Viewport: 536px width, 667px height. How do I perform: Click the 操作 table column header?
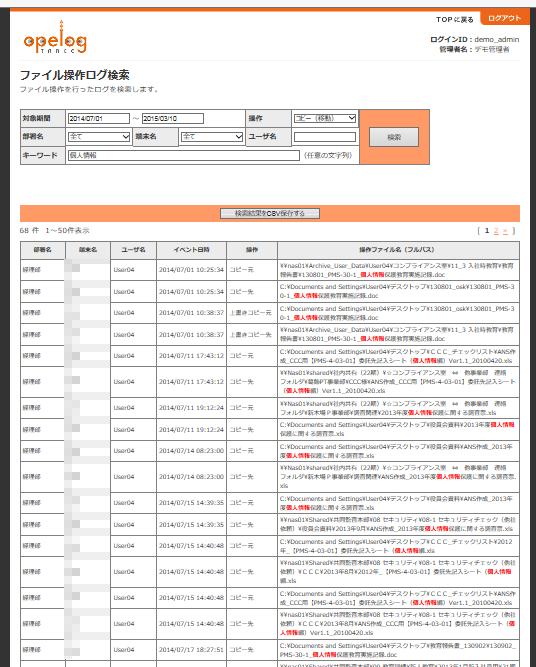252,250
